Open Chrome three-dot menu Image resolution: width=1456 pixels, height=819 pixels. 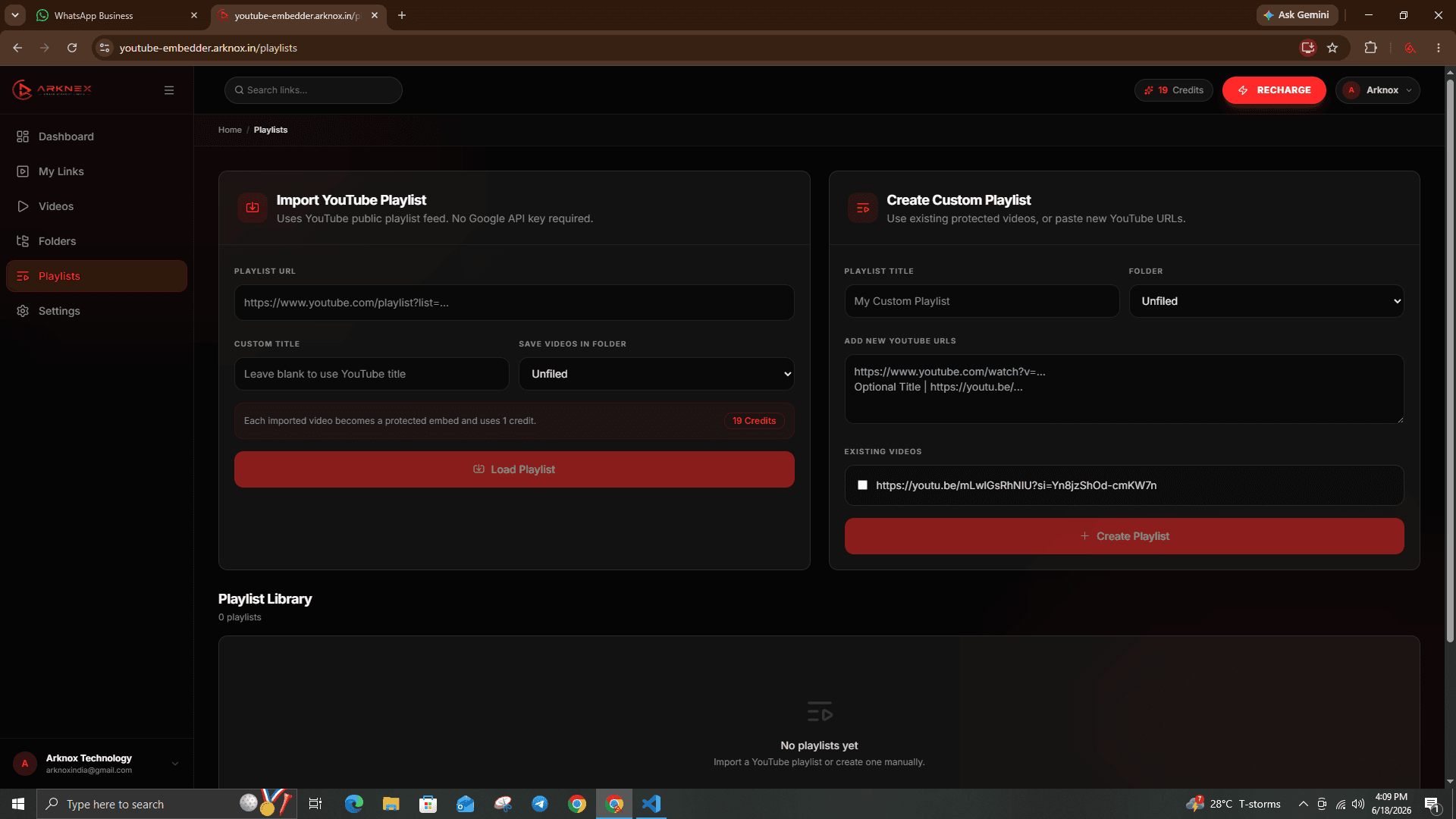tap(1439, 48)
